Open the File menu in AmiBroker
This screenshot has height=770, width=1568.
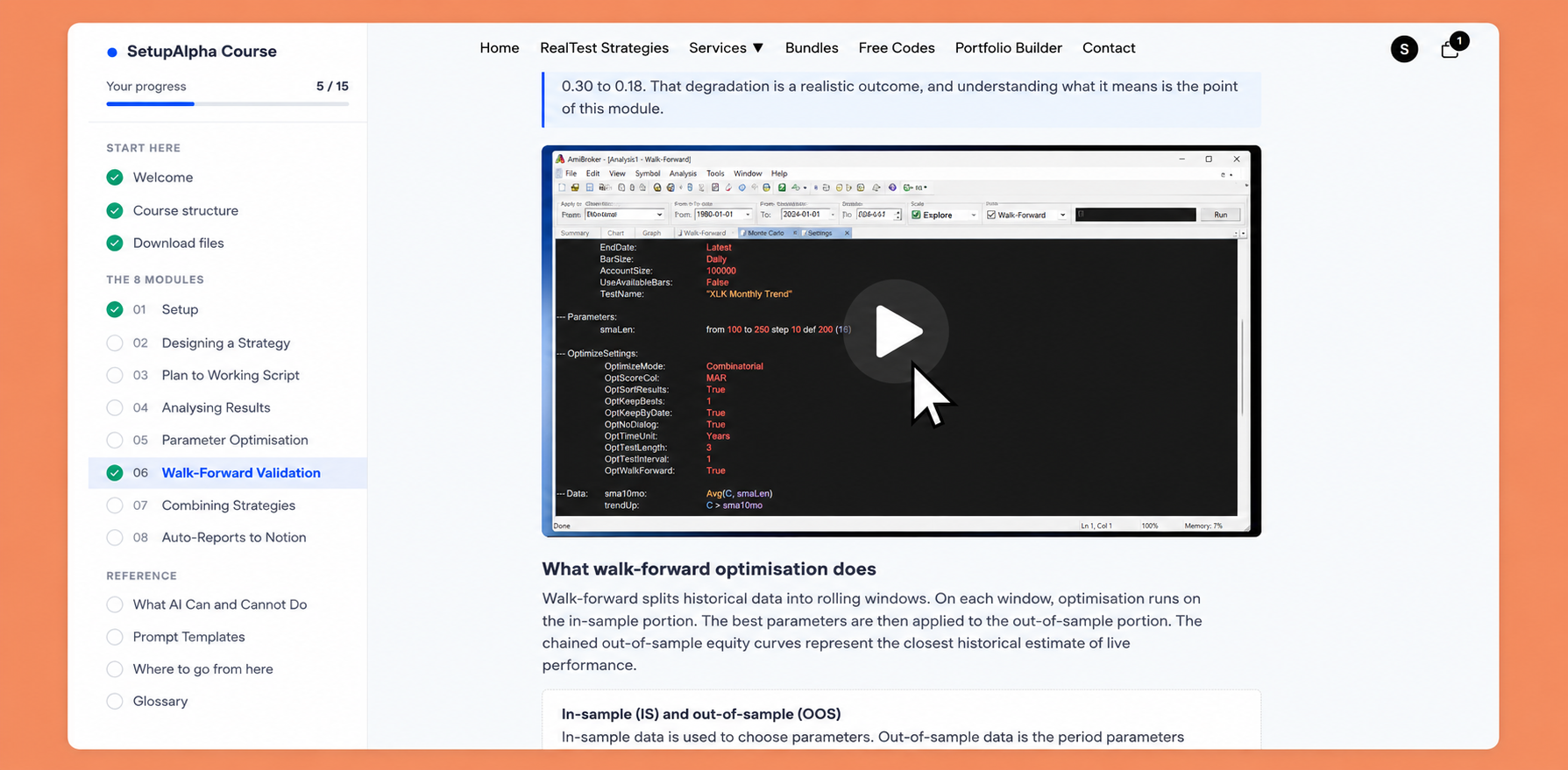point(571,173)
